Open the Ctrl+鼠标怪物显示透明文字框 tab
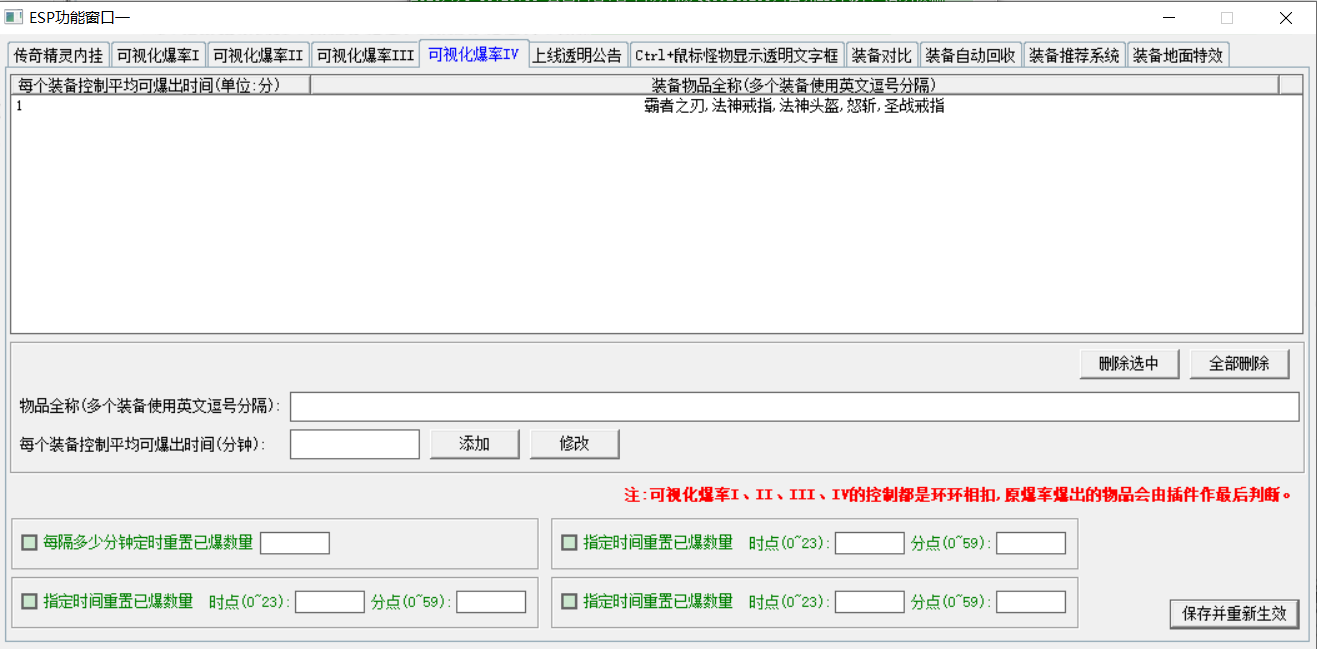 pyautogui.click(x=736, y=55)
